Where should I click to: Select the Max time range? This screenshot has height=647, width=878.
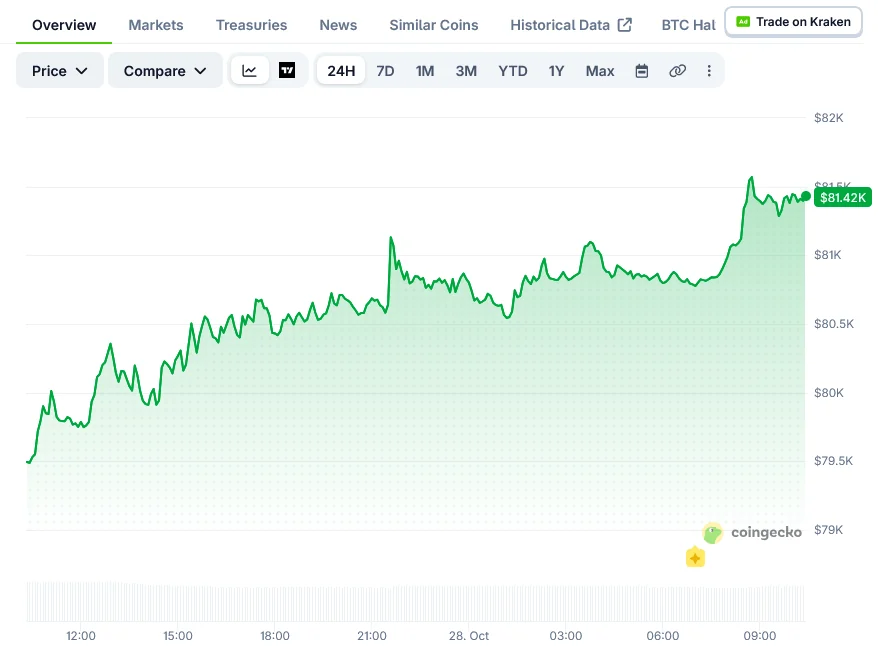tap(600, 71)
